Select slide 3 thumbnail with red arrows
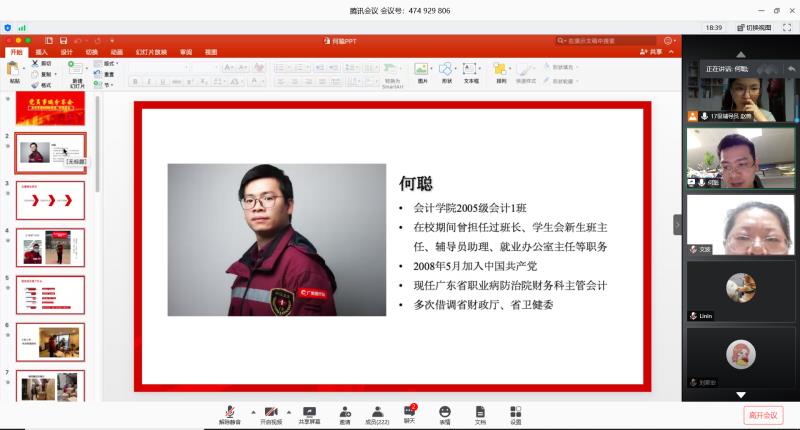This screenshot has width=800, height=430. [x=51, y=200]
